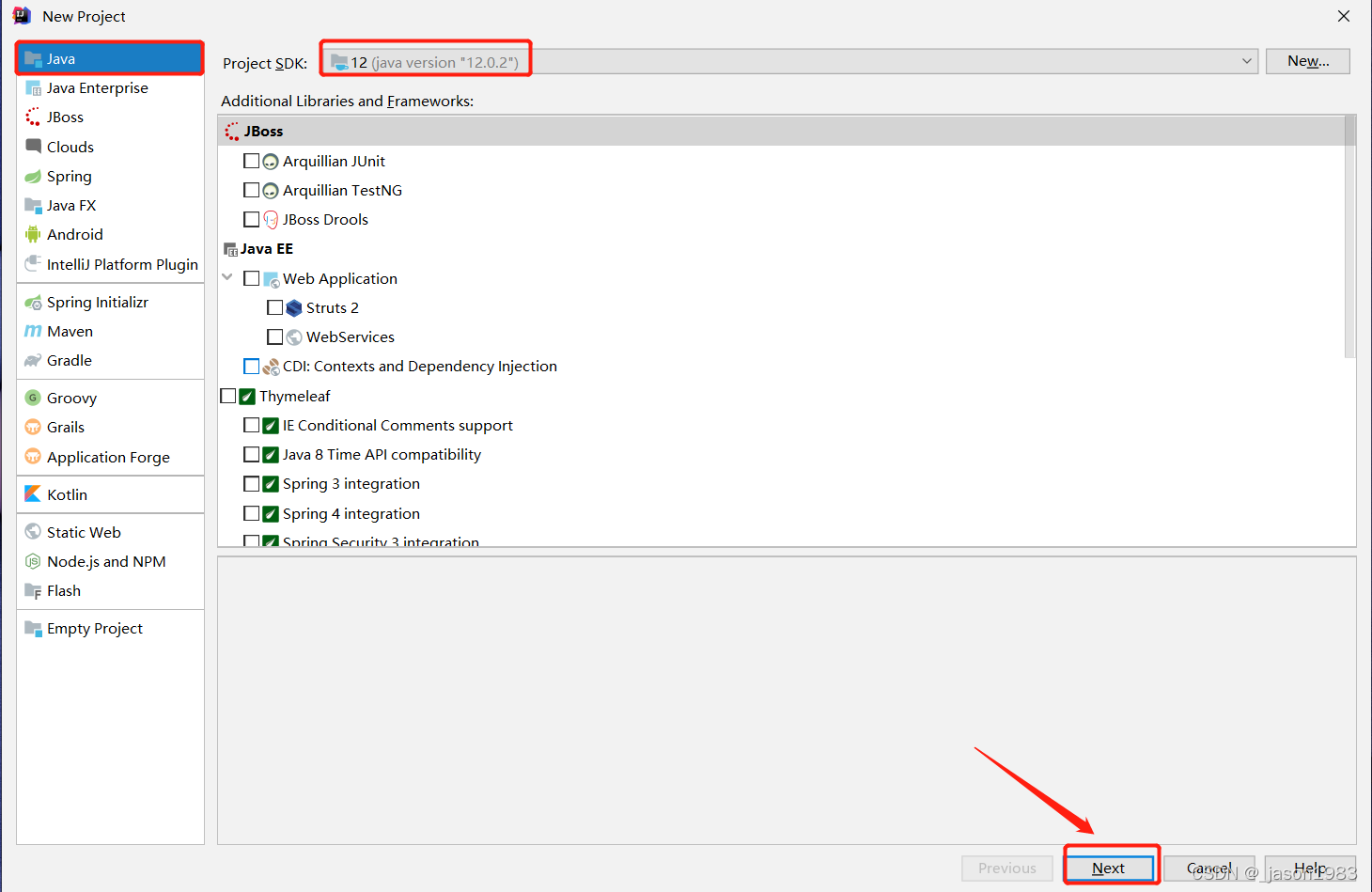The image size is (1372, 892).
Task: Select Empty Project type
Action: click(110, 628)
